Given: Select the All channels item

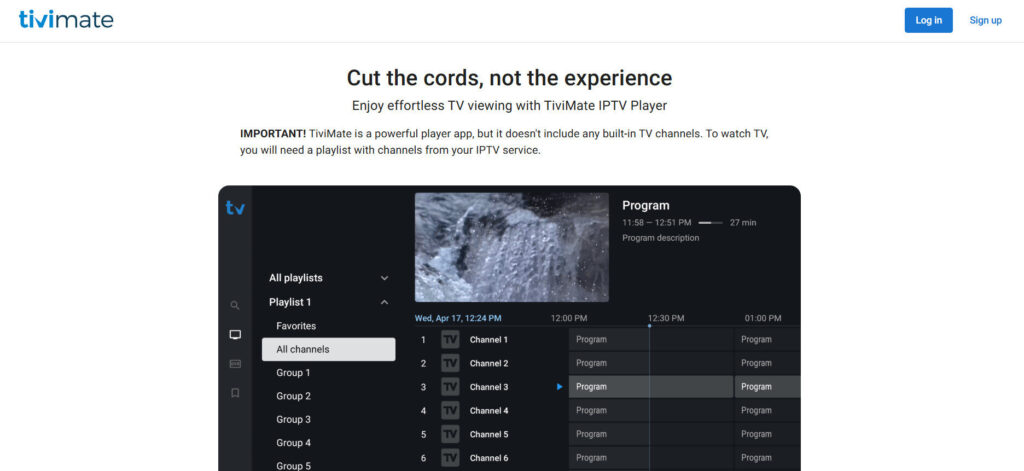Looking at the screenshot, I should coord(328,349).
